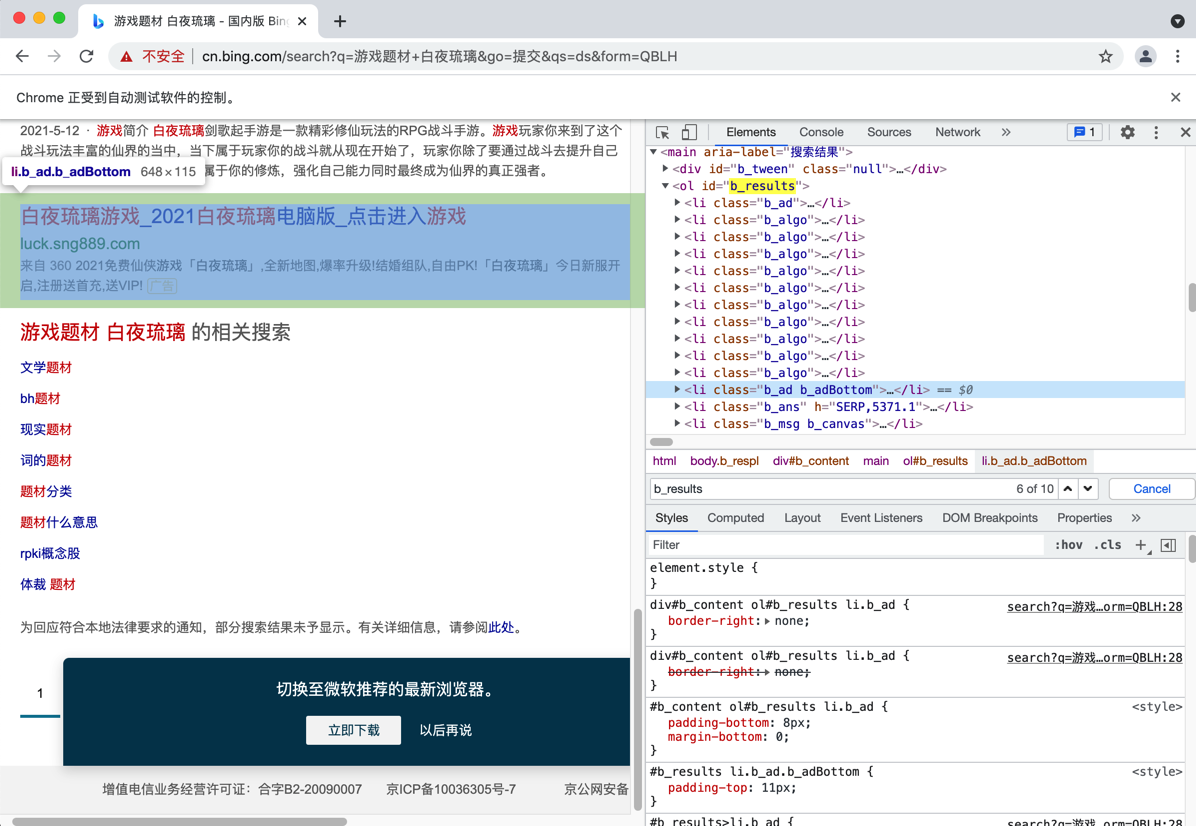The height and width of the screenshot is (826, 1196).
Task: Focus the Styles Filter input
Action: [845, 545]
